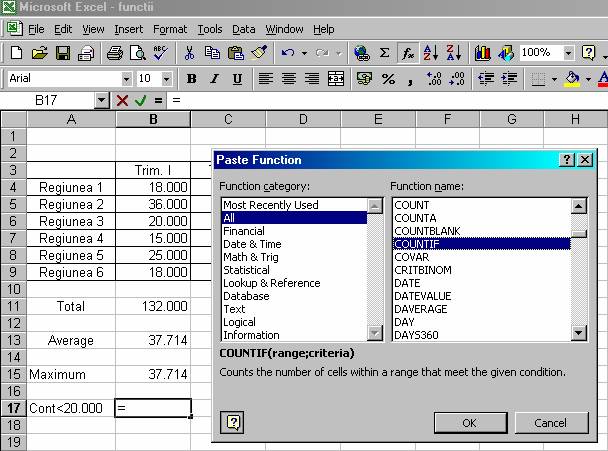Image resolution: width=608 pixels, height=451 pixels.
Task: Click the Save icon in toolbar
Action: [63, 53]
